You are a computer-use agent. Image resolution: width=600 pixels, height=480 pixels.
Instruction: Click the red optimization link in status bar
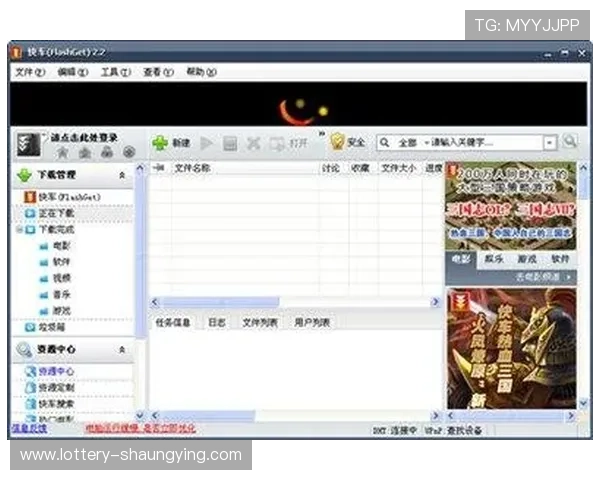click(141, 428)
